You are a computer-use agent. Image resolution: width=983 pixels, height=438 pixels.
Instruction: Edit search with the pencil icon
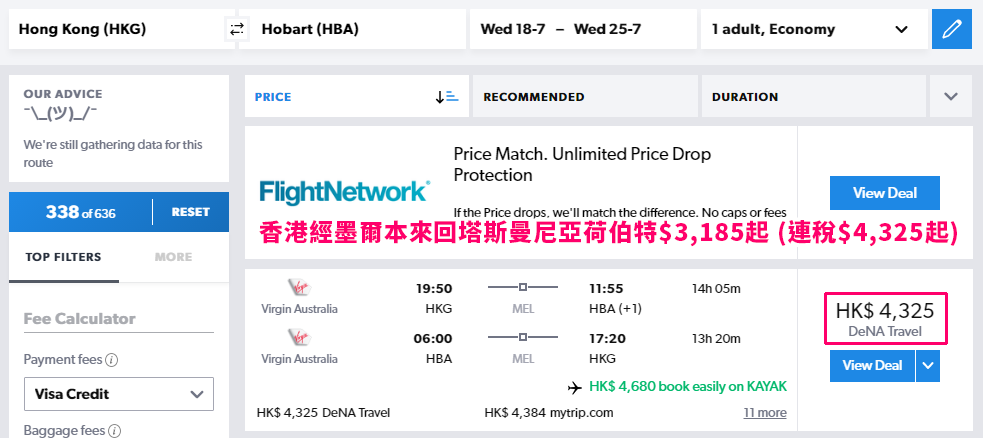point(952,29)
